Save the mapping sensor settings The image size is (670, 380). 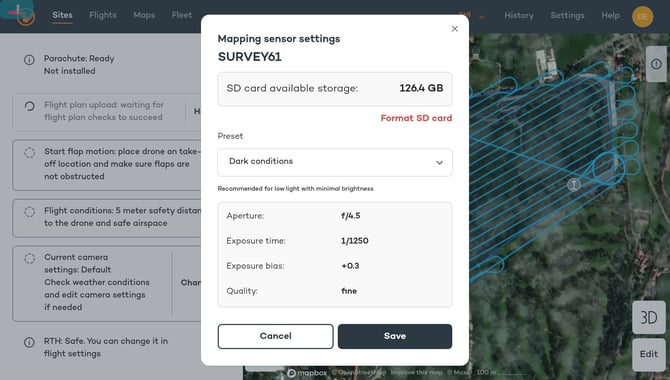coord(395,336)
